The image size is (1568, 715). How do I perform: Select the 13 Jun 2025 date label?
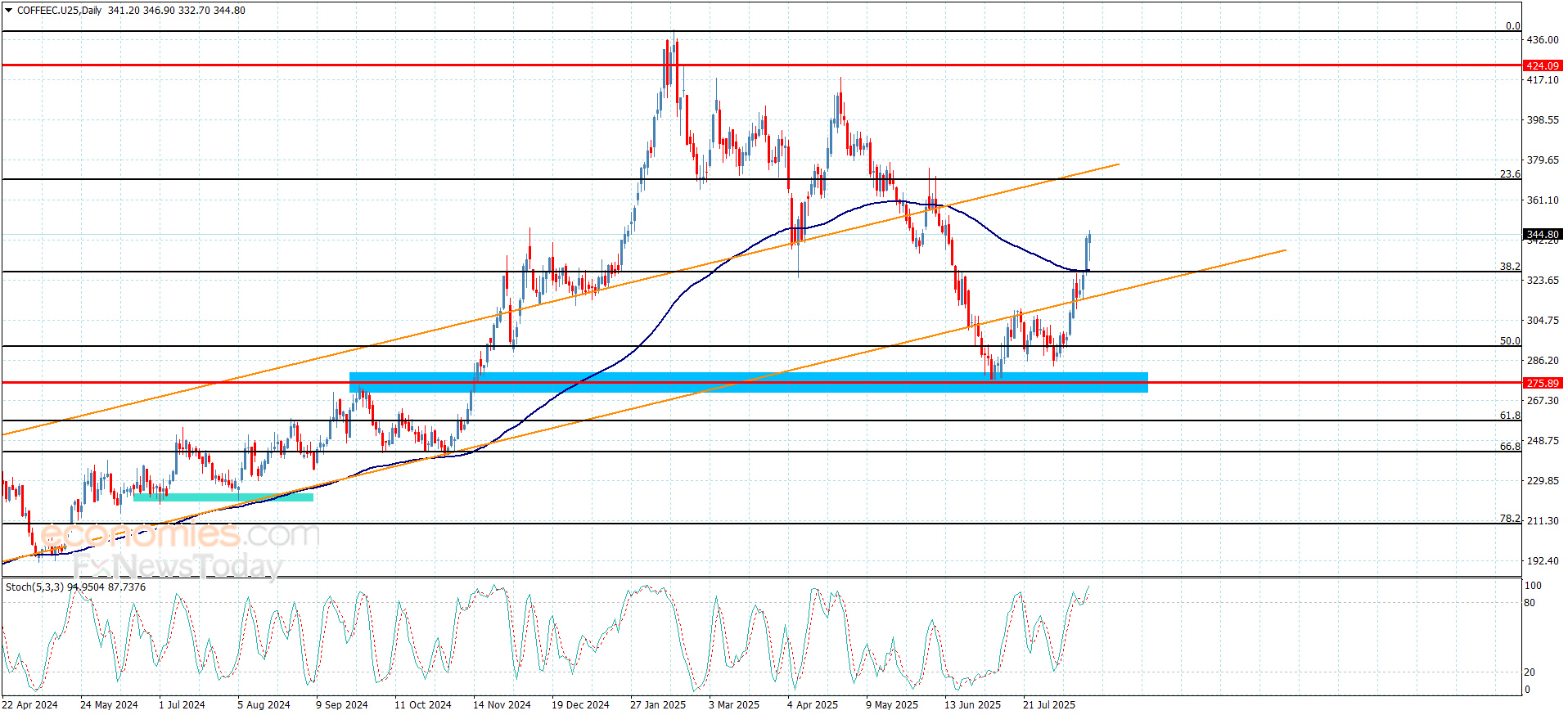[x=972, y=705]
